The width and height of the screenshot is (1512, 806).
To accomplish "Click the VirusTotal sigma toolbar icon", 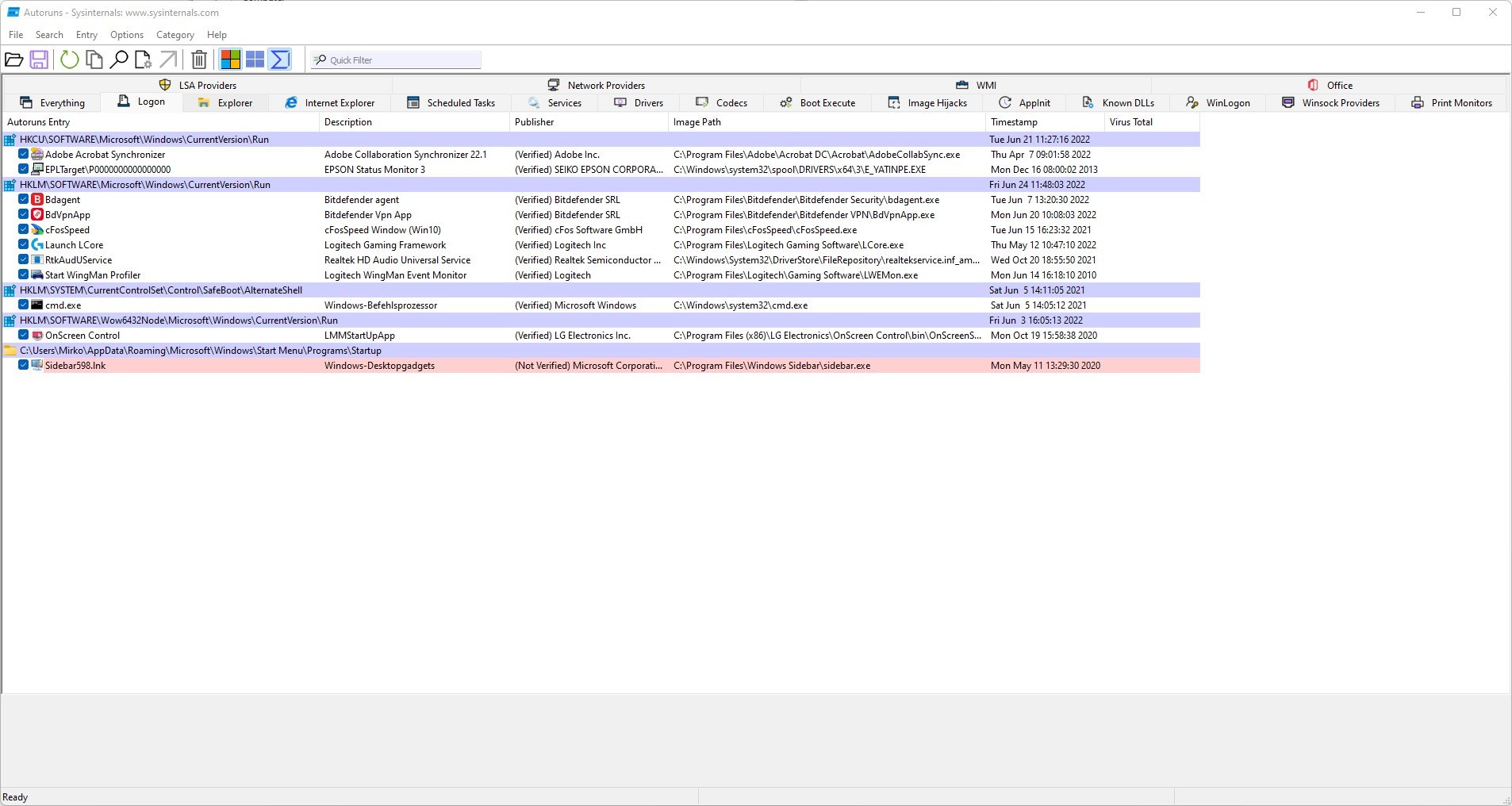I will click(280, 59).
